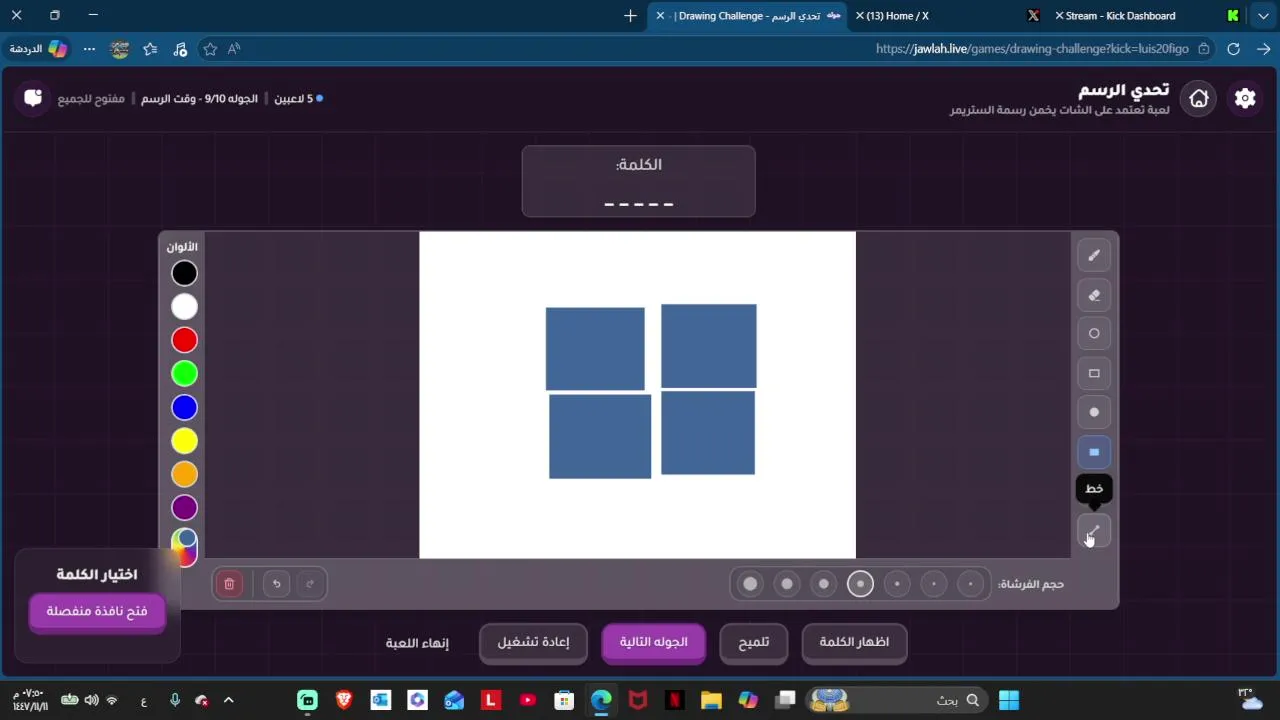Expand the hidden system tray icons
The image size is (1280, 720).
click(x=228, y=701)
